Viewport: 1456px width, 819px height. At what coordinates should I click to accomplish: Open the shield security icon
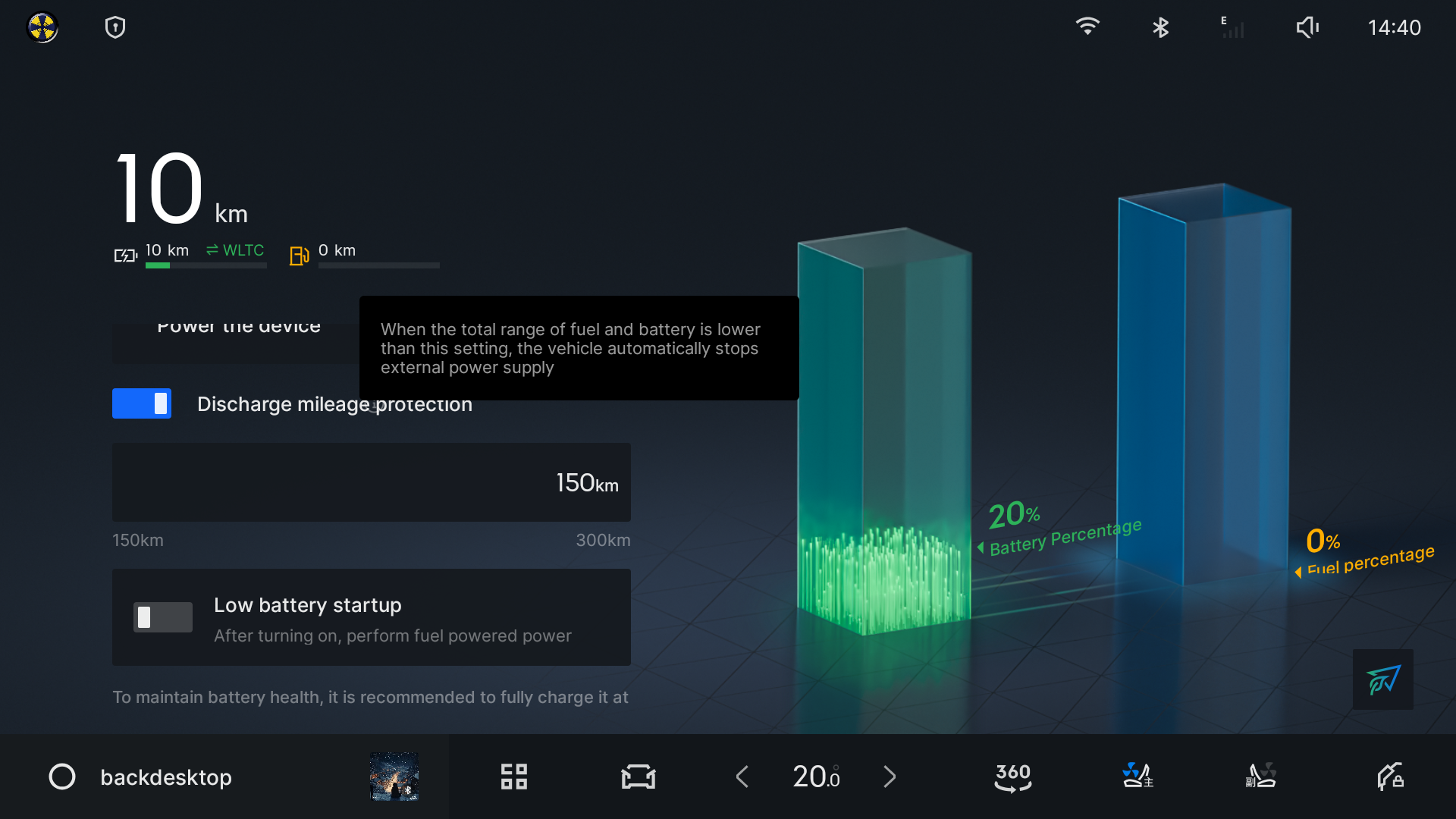pyautogui.click(x=115, y=28)
